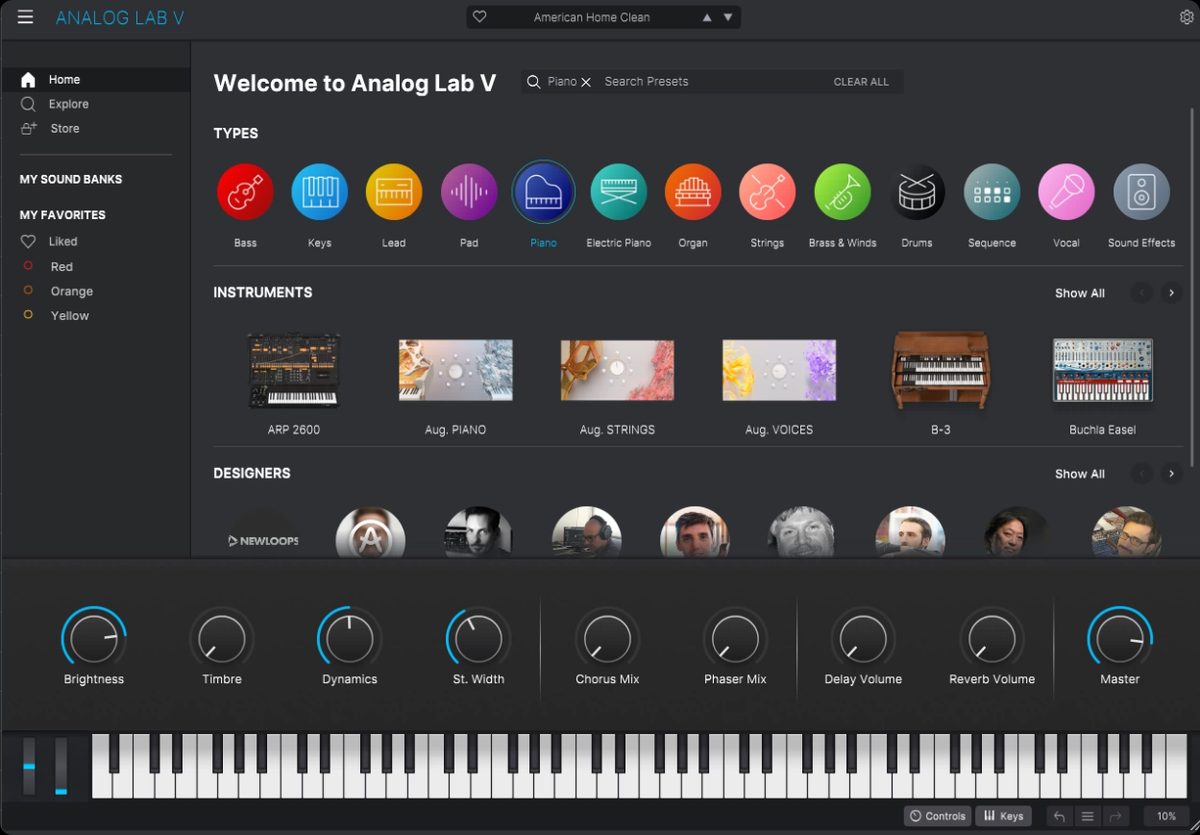
Task: Load previous preset with up arrow
Action: pos(707,17)
